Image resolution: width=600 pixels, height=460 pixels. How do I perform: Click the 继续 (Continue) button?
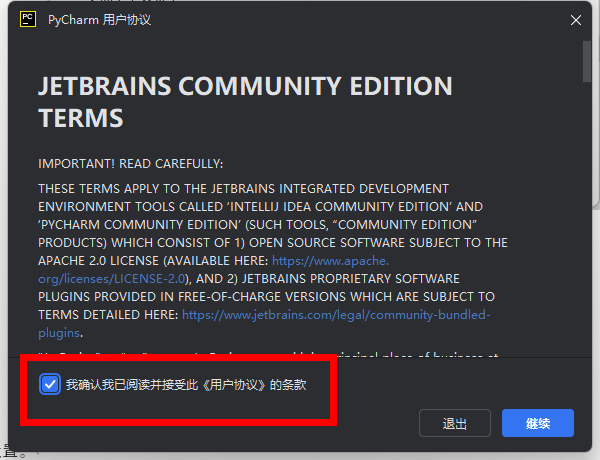pos(538,423)
